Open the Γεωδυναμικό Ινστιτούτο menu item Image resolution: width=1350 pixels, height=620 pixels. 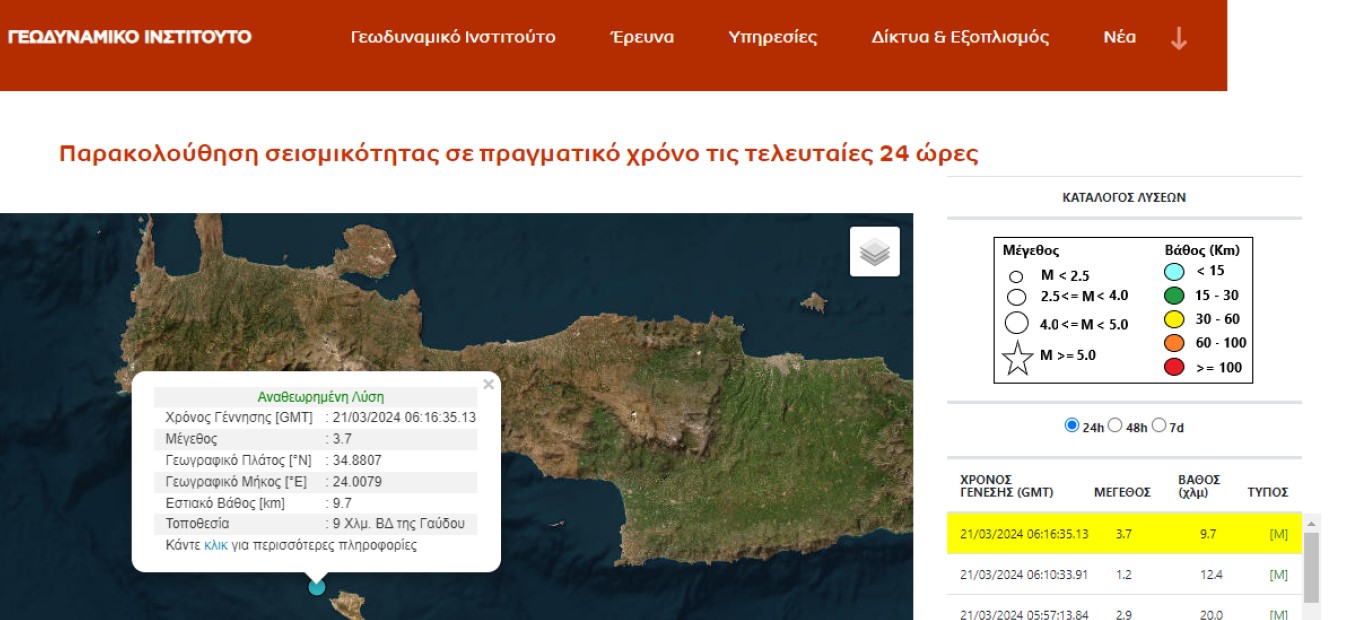click(453, 38)
